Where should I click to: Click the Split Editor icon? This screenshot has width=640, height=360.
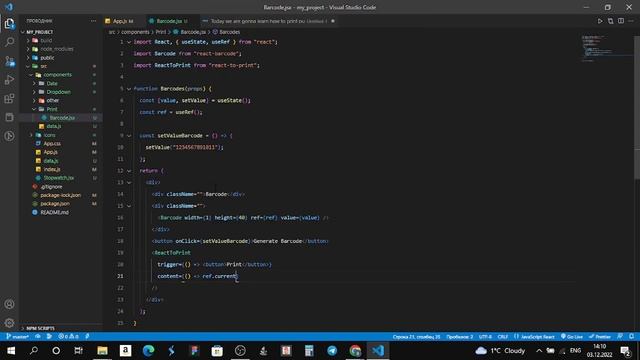point(621,21)
